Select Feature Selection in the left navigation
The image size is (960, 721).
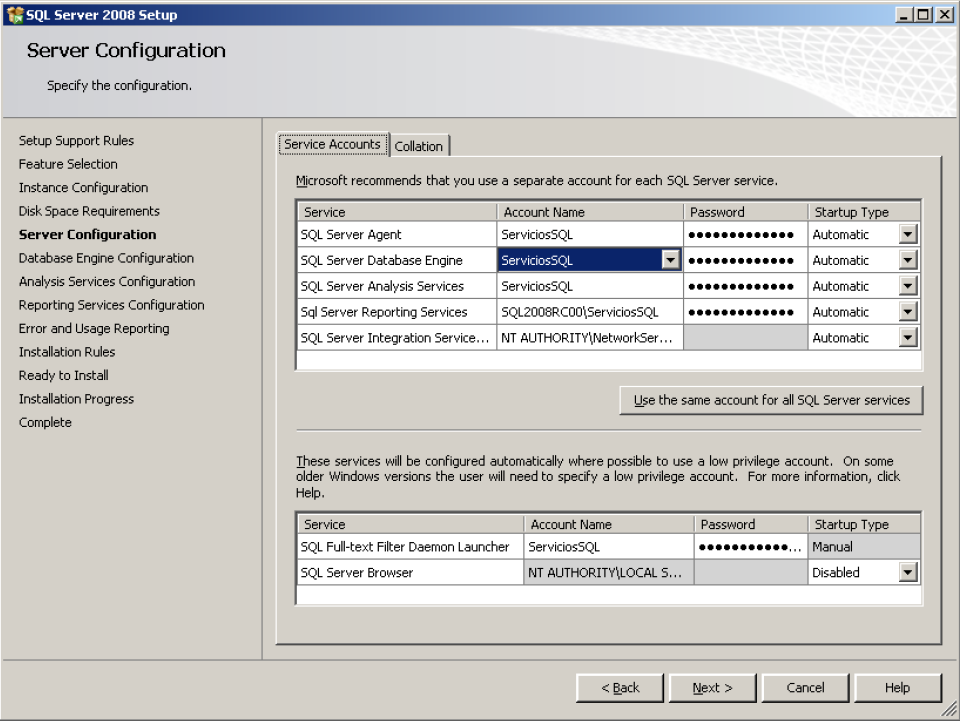(x=67, y=164)
